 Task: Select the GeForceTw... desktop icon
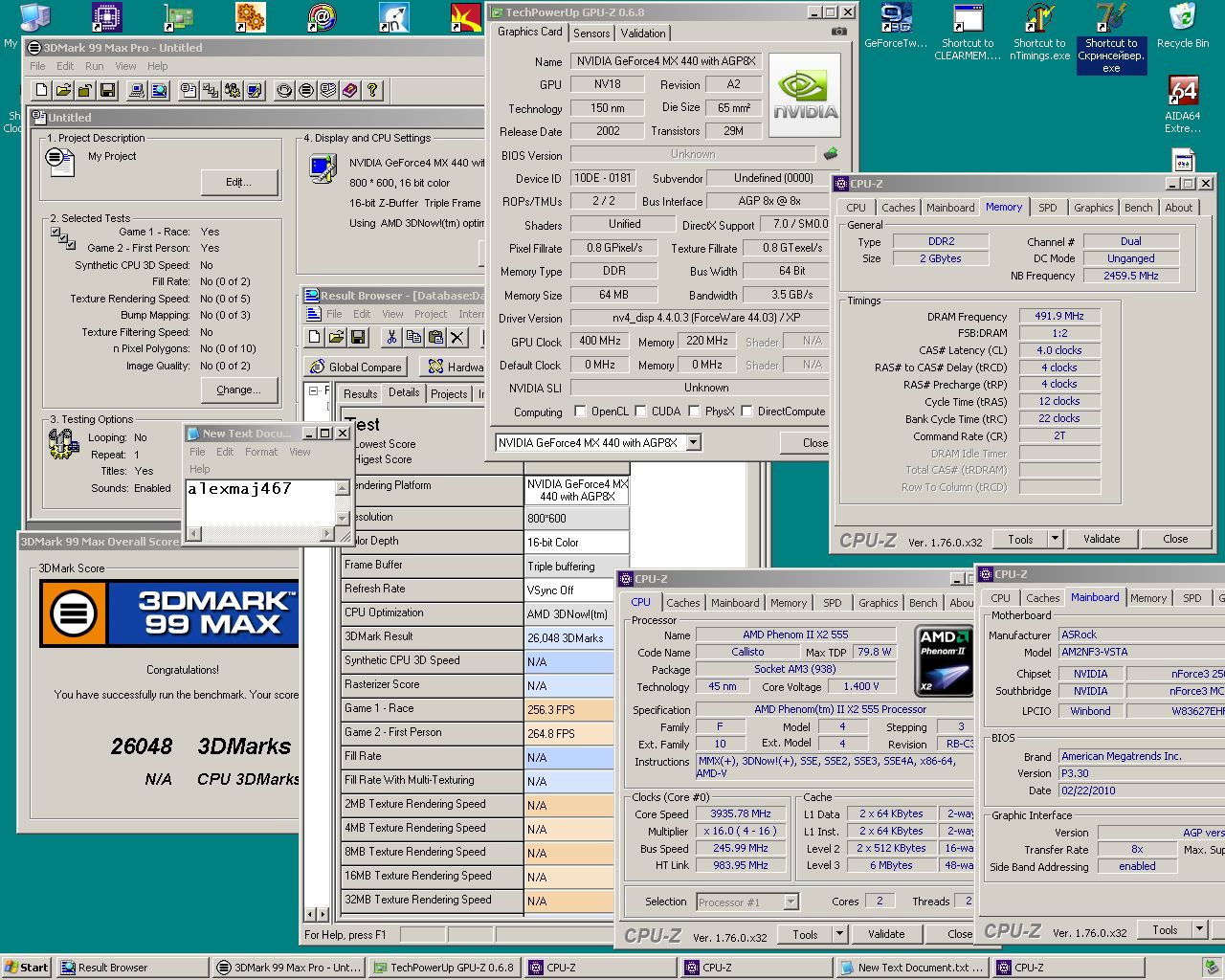[x=896, y=26]
